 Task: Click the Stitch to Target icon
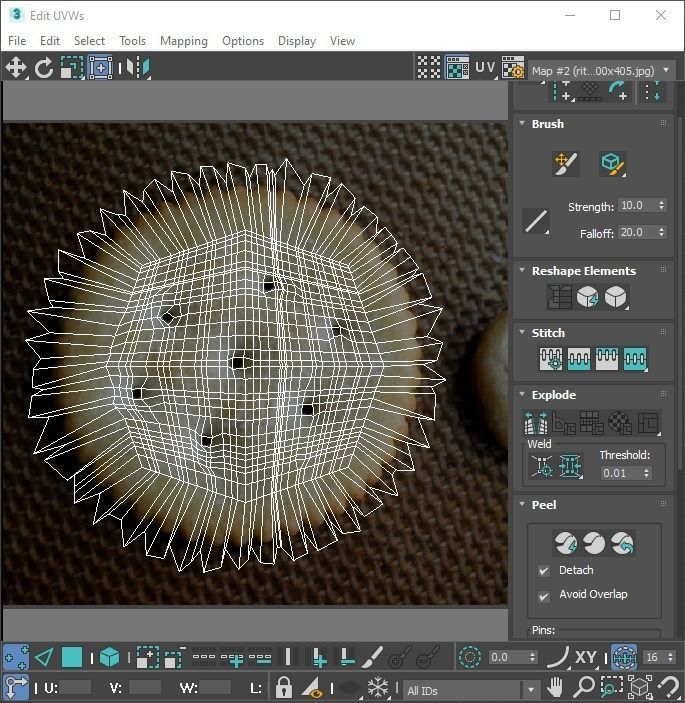(x=551, y=359)
